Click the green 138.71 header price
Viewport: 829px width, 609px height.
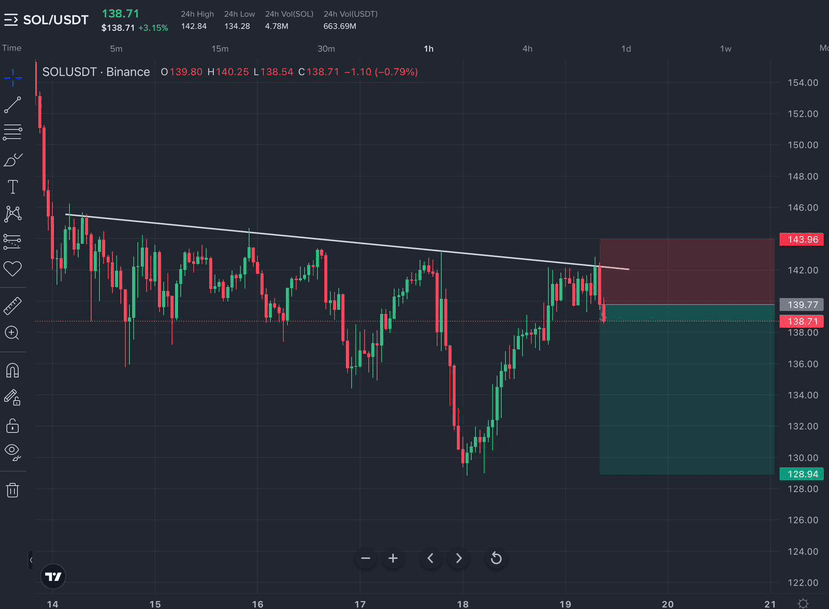point(120,14)
